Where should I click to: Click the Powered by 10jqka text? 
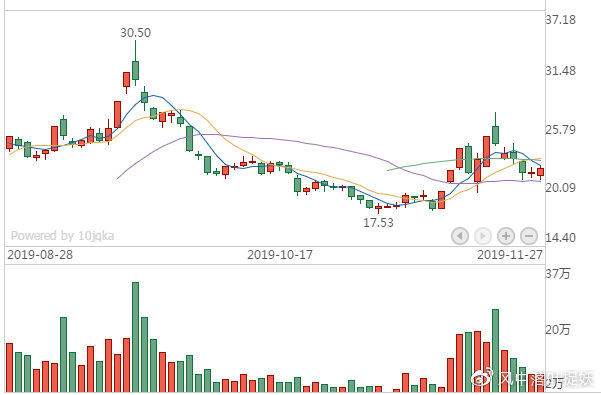click(62, 236)
